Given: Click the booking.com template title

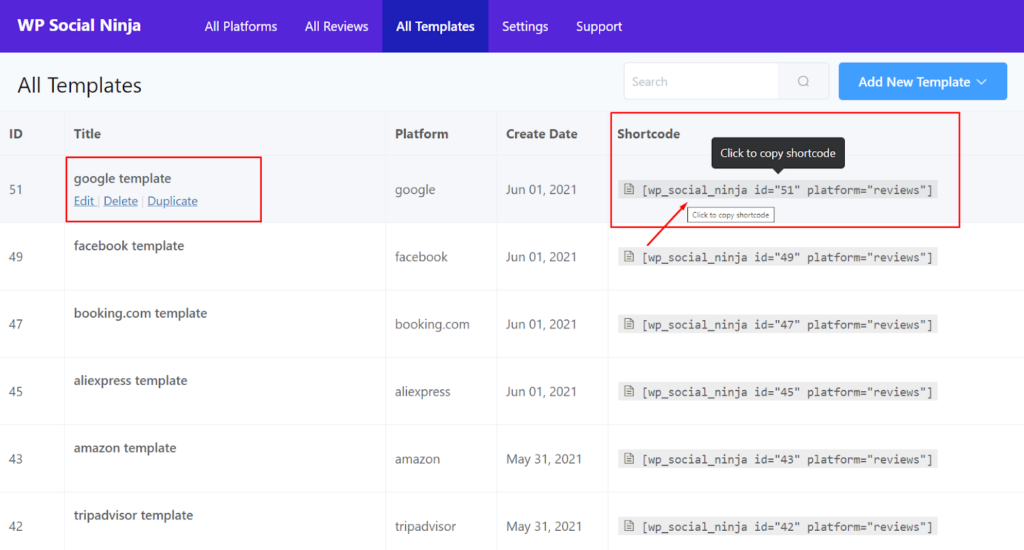Looking at the screenshot, I should [140, 313].
